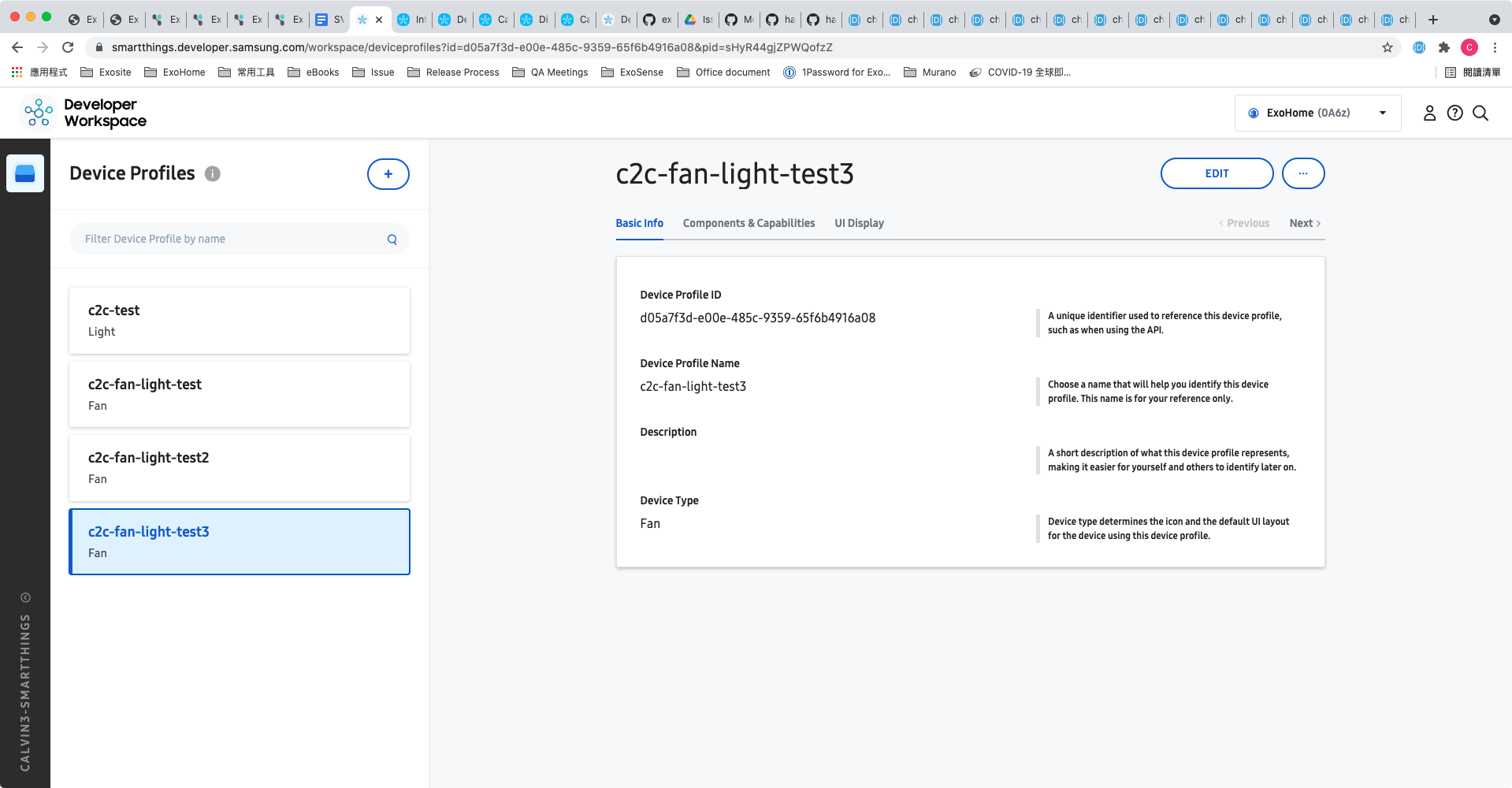Open the Issue bookmarks folder
Viewport: 1512px width, 788px height.
coord(373,72)
